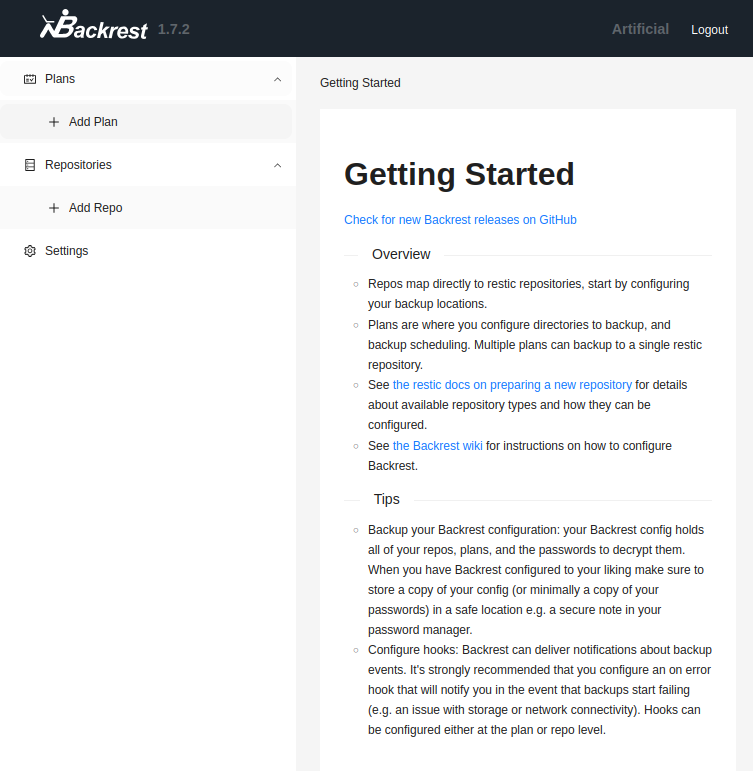The image size is (753, 771).
Task: Select the Plans menu label
Action: [x=60, y=79]
